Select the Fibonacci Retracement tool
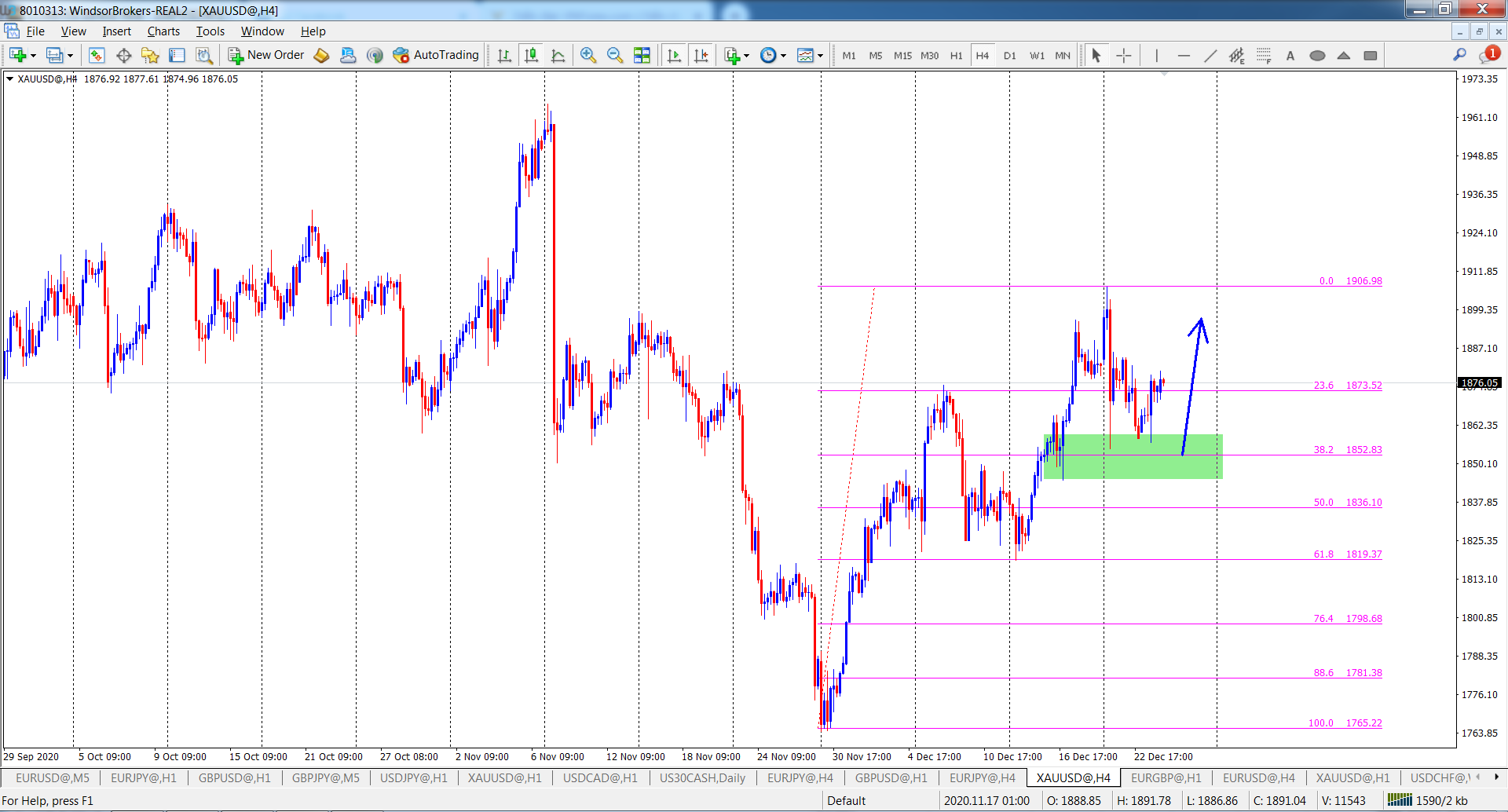This screenshot has width=1508, height=812. (x=1264, y=55)
